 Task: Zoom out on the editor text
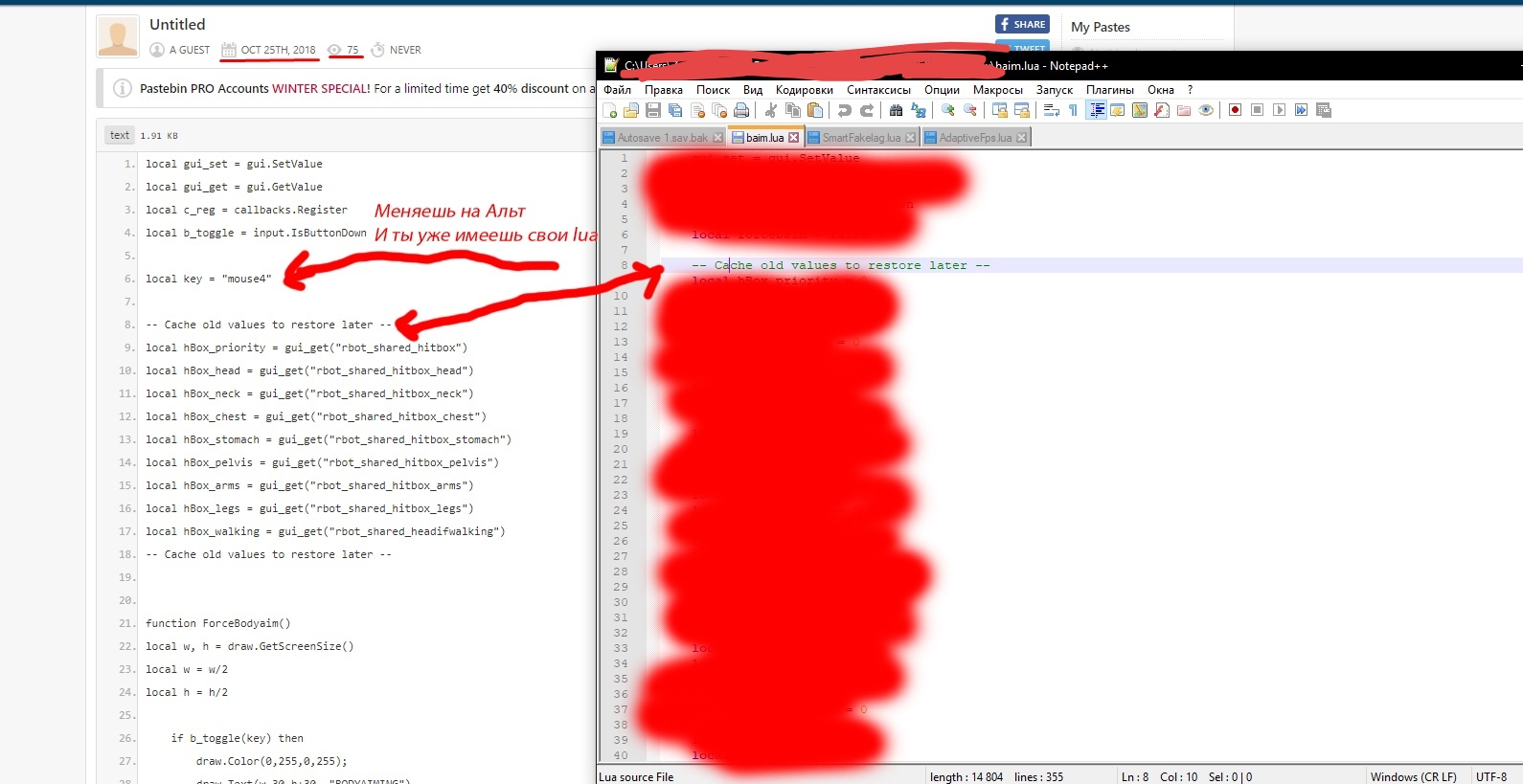[969, 110]
